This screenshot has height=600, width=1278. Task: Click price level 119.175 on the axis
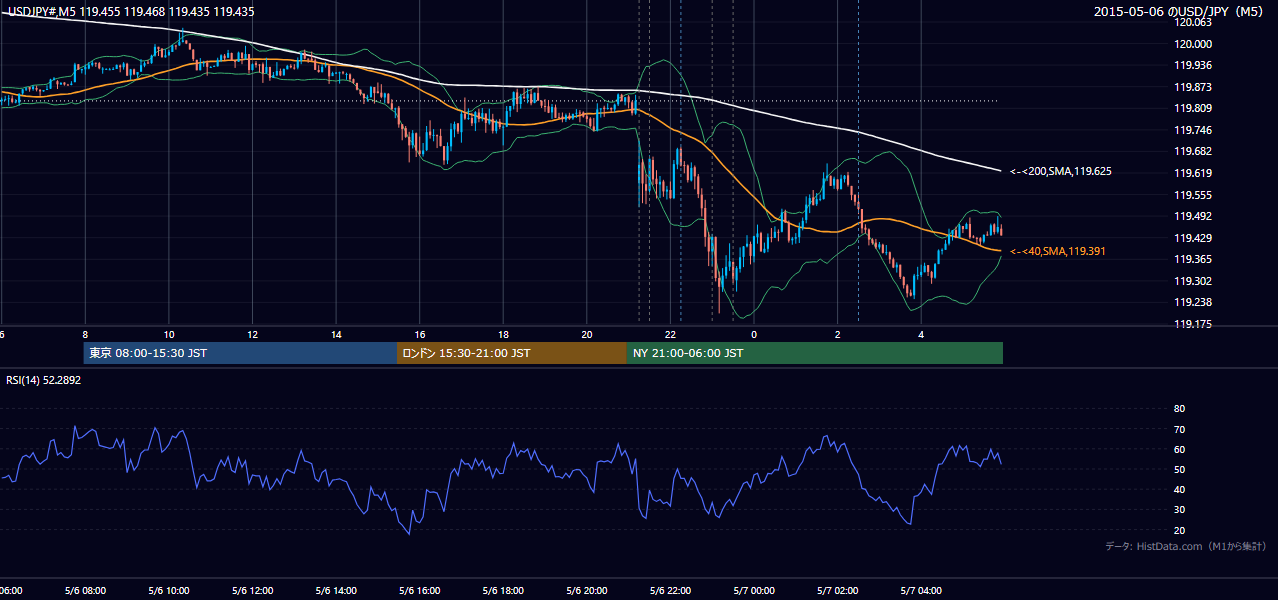tap(1193, 324)
